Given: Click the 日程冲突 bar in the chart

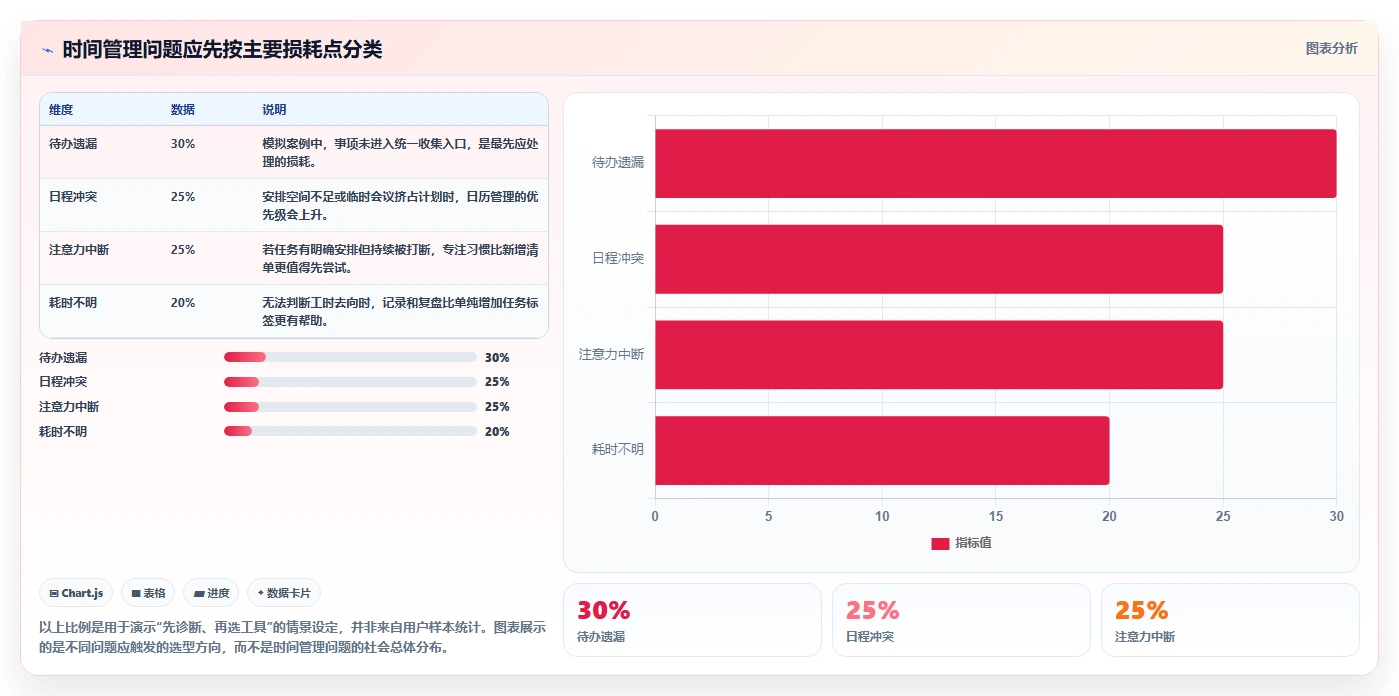Looking at the screenshot, I should tap(939, 259).
